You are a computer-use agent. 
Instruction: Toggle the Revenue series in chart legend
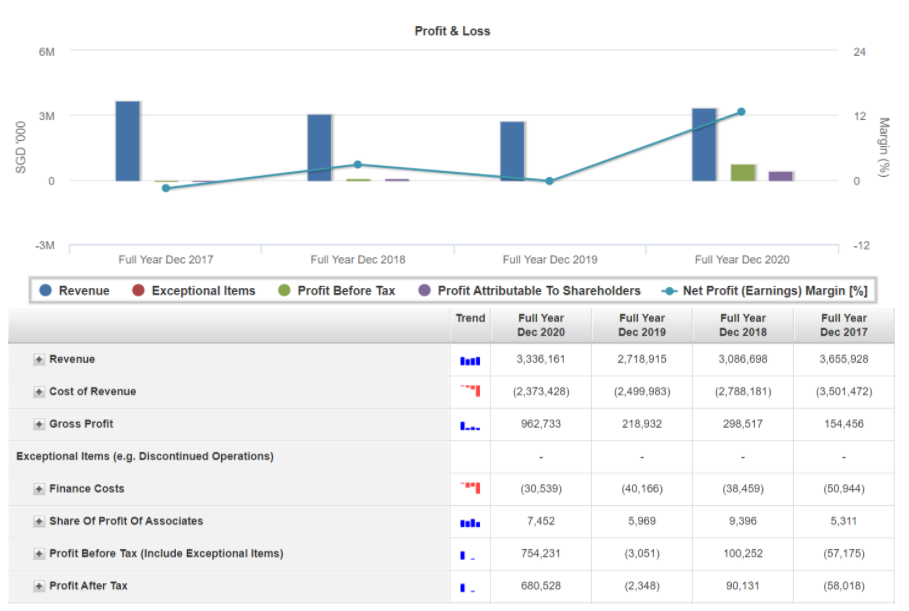pyautogui.click(x=75, y=291)
